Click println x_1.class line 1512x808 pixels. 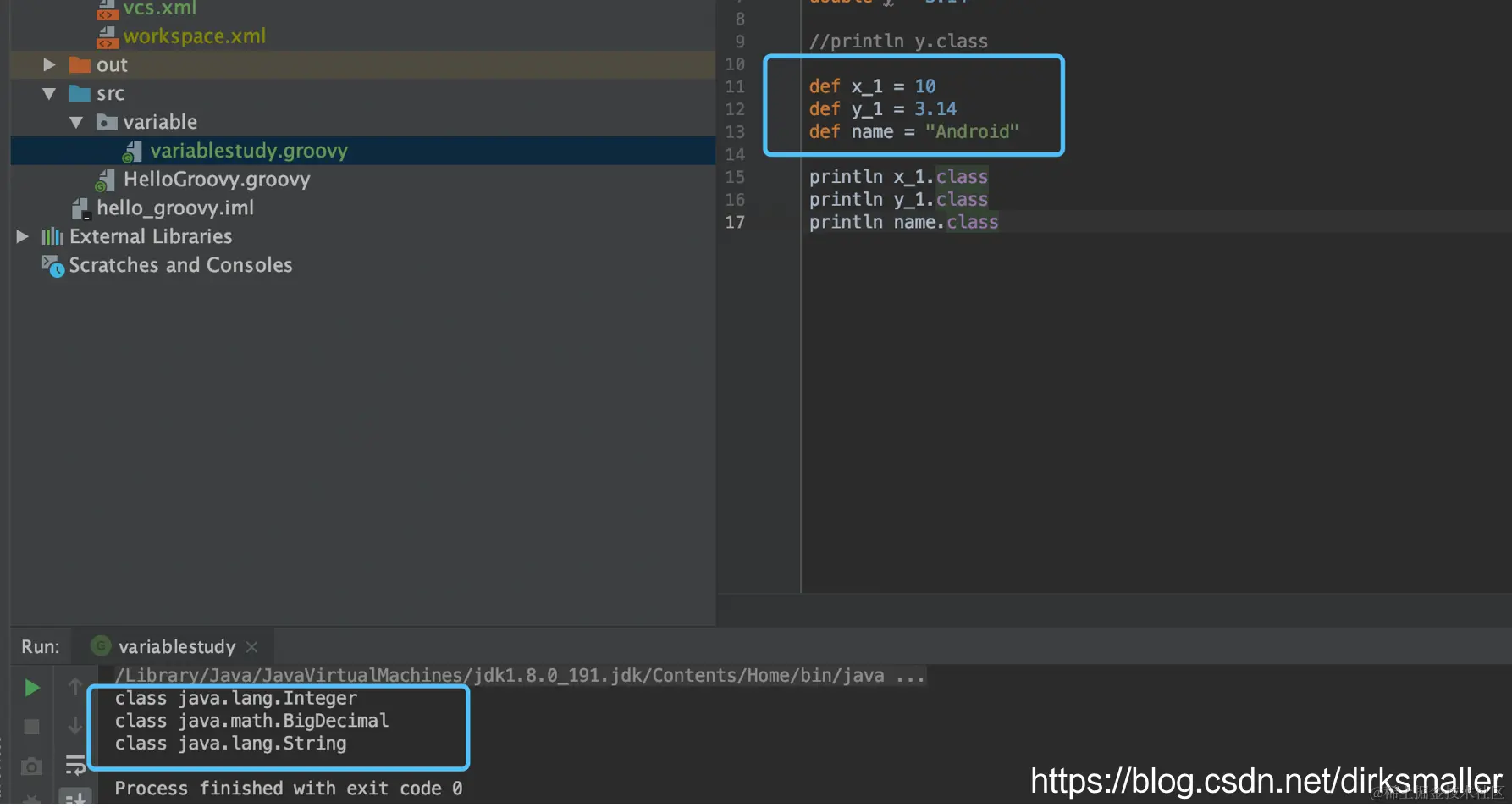tap(898, 177)
